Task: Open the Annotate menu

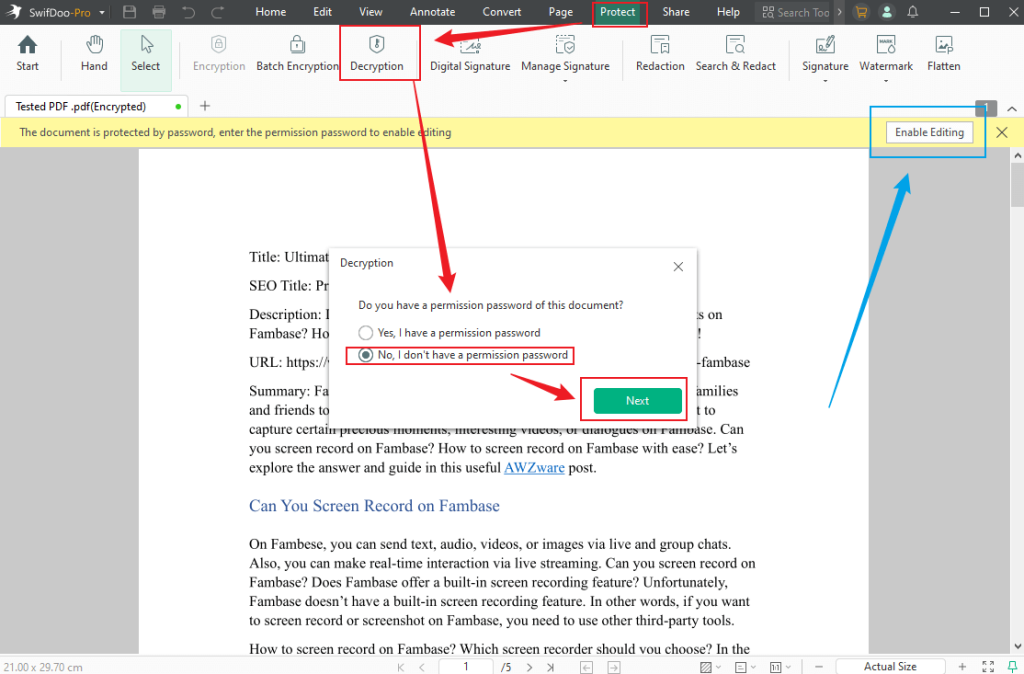Action: (x=432, y=12)
